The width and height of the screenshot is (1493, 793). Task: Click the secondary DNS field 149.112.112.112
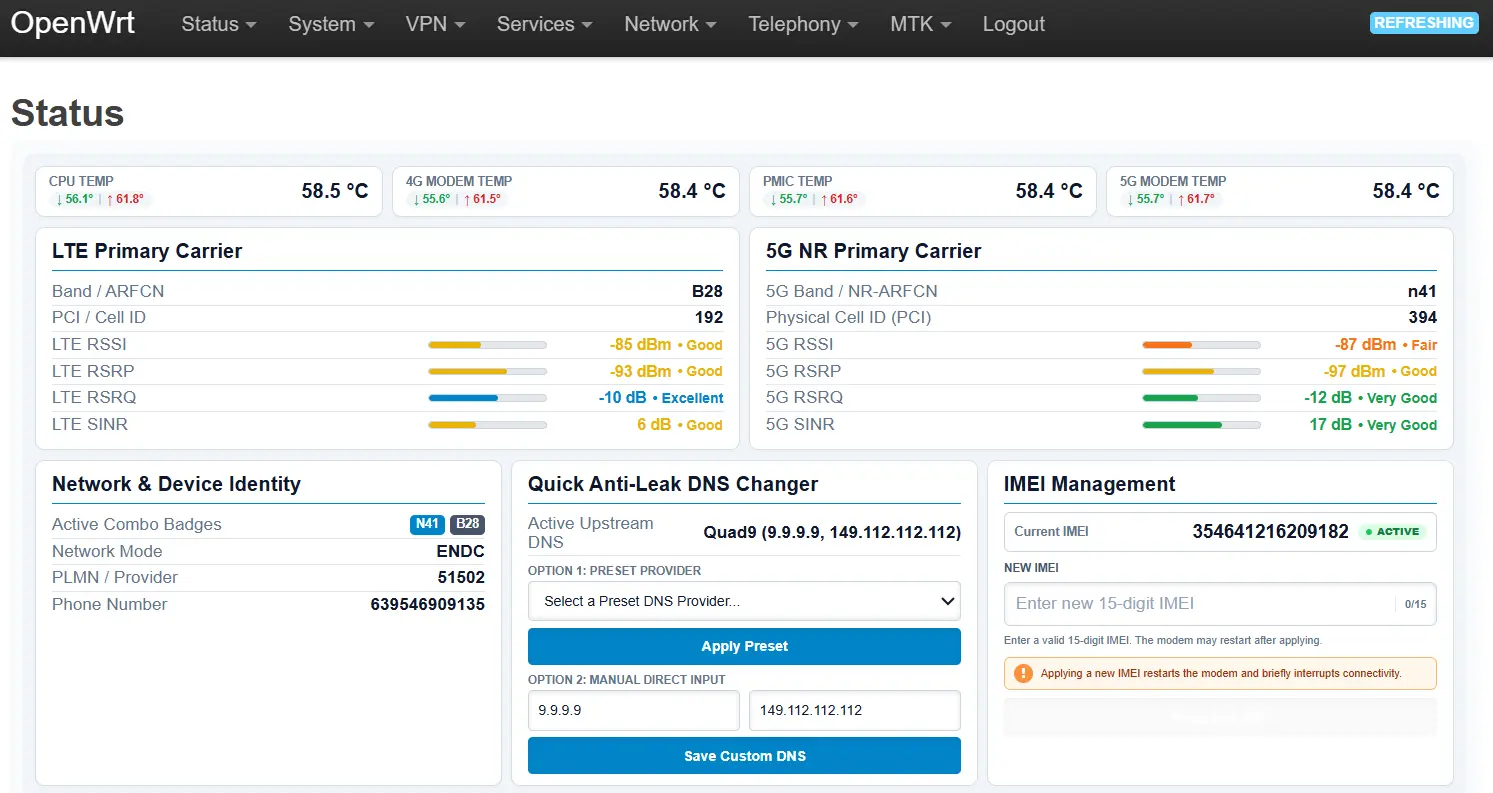click(x=855, y=710)
